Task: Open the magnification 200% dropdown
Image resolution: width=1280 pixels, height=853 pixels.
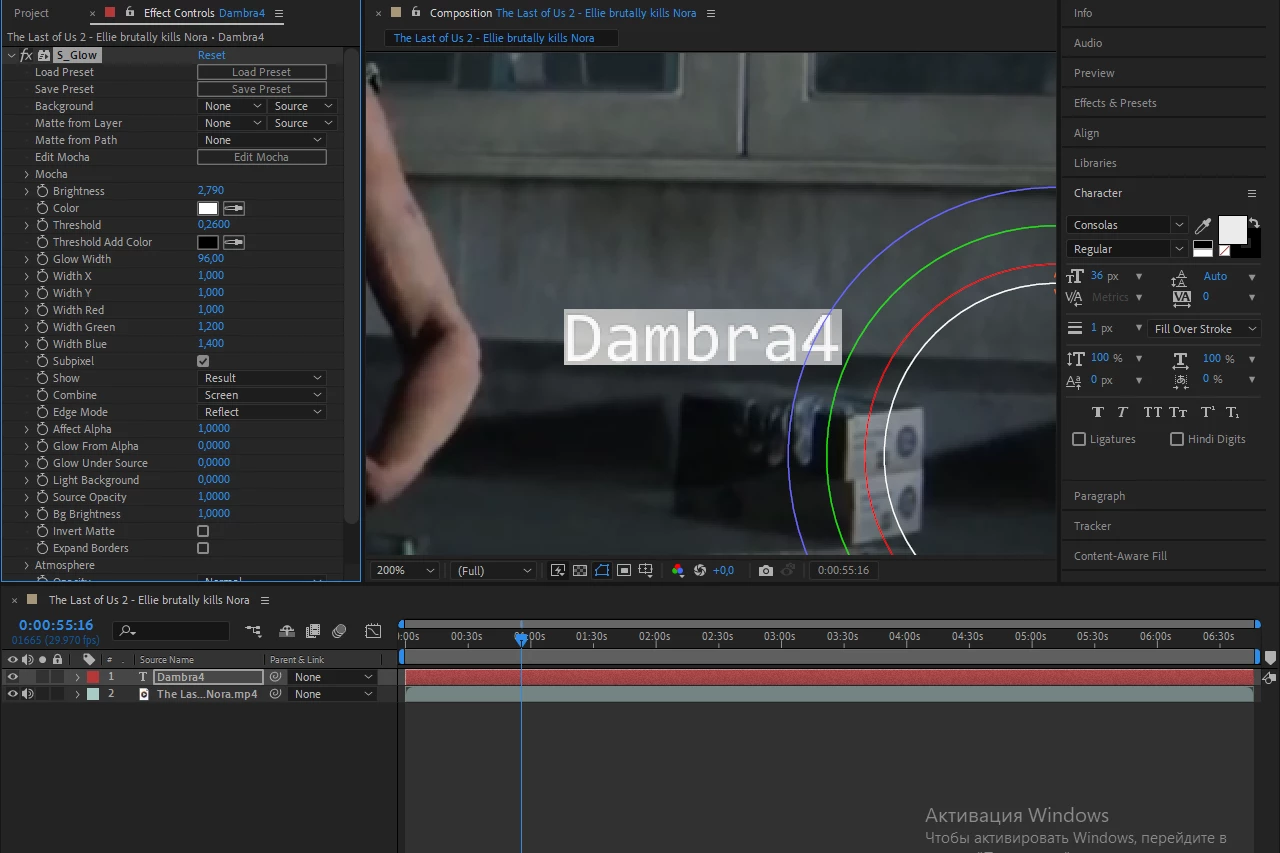Action: (x=405, y=570)
